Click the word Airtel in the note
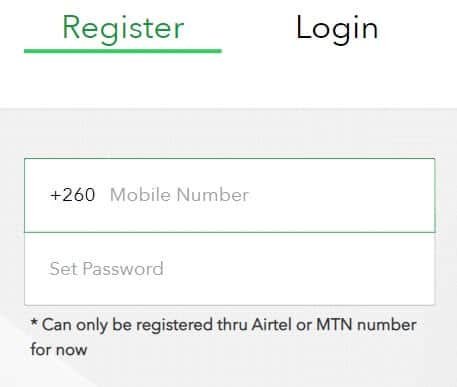Image resolution: width=457 pixels, height=387 pixels. click(272, 325)
